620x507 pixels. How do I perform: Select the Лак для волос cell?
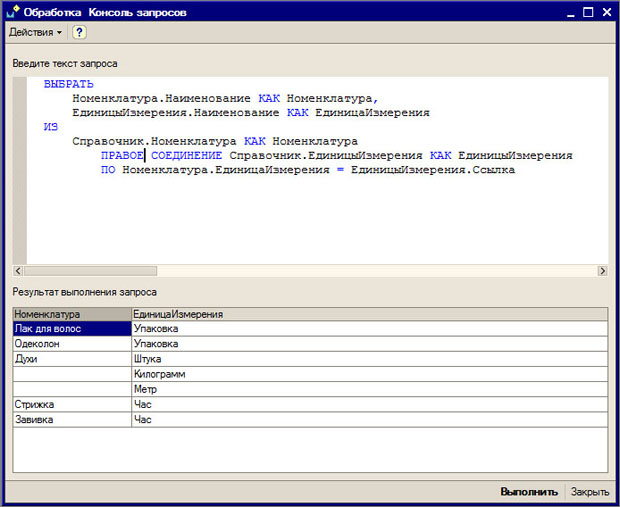click(72, 329)
